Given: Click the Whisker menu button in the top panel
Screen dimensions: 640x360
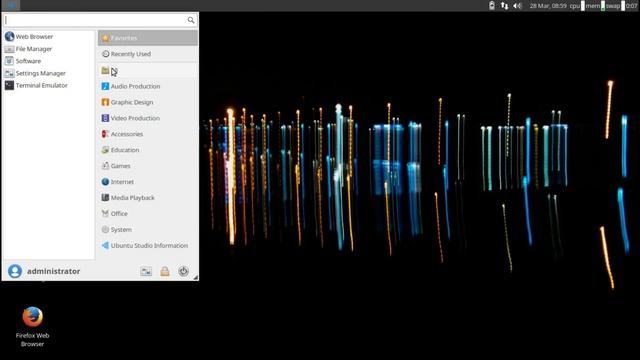Looking at the screenshot, I should tap(11, 5).
